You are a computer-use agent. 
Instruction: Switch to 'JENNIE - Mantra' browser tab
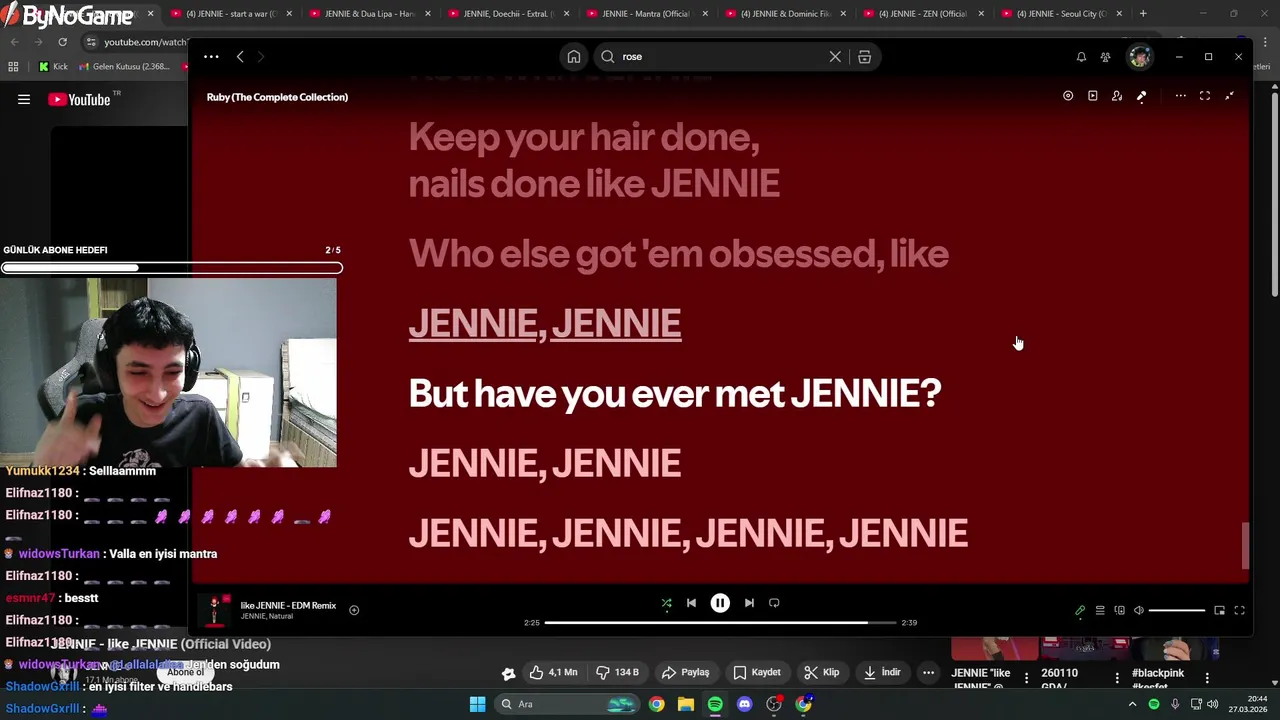click(x=645, y=14)
